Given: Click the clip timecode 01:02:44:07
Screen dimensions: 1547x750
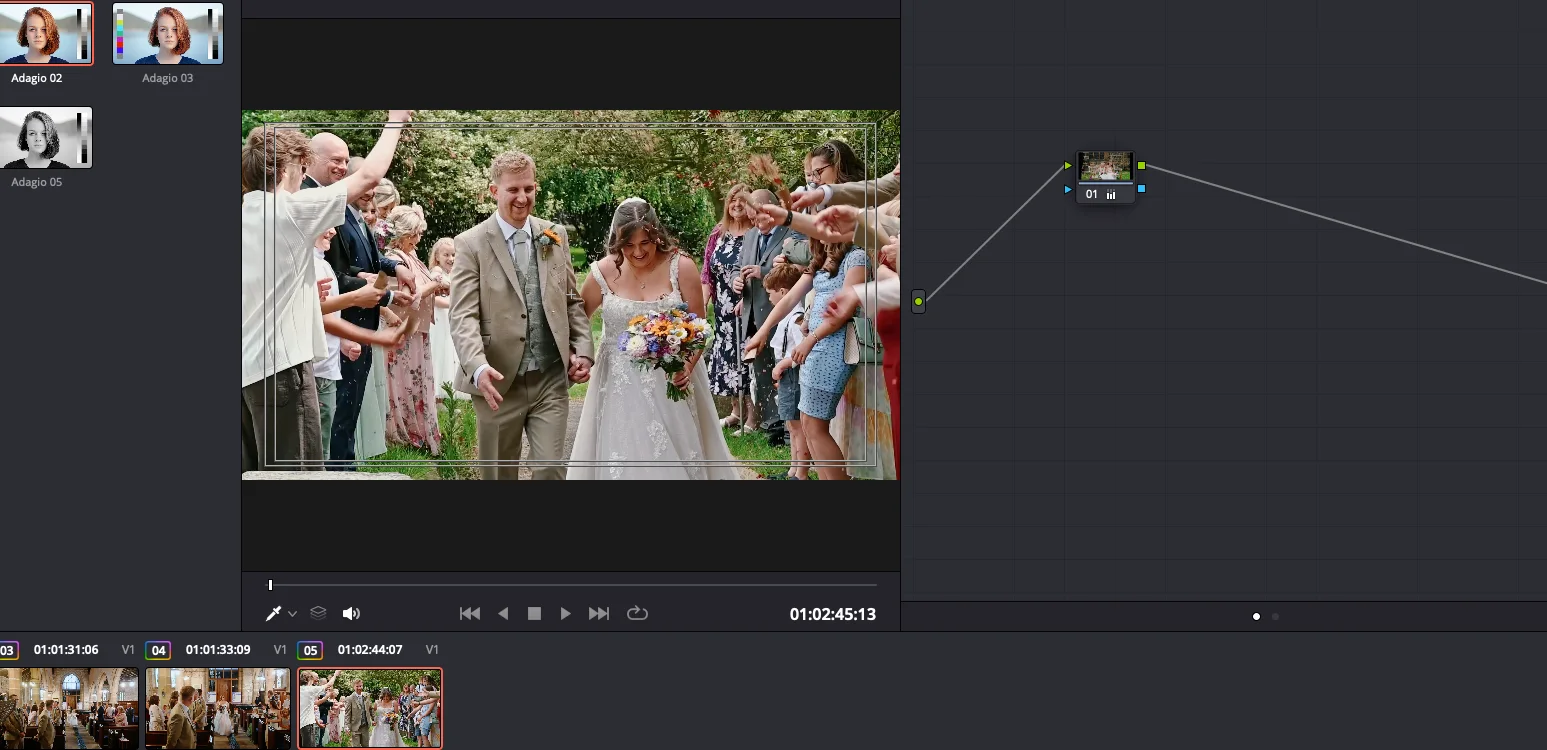Looking at the screenshot, I should point(370,650).
